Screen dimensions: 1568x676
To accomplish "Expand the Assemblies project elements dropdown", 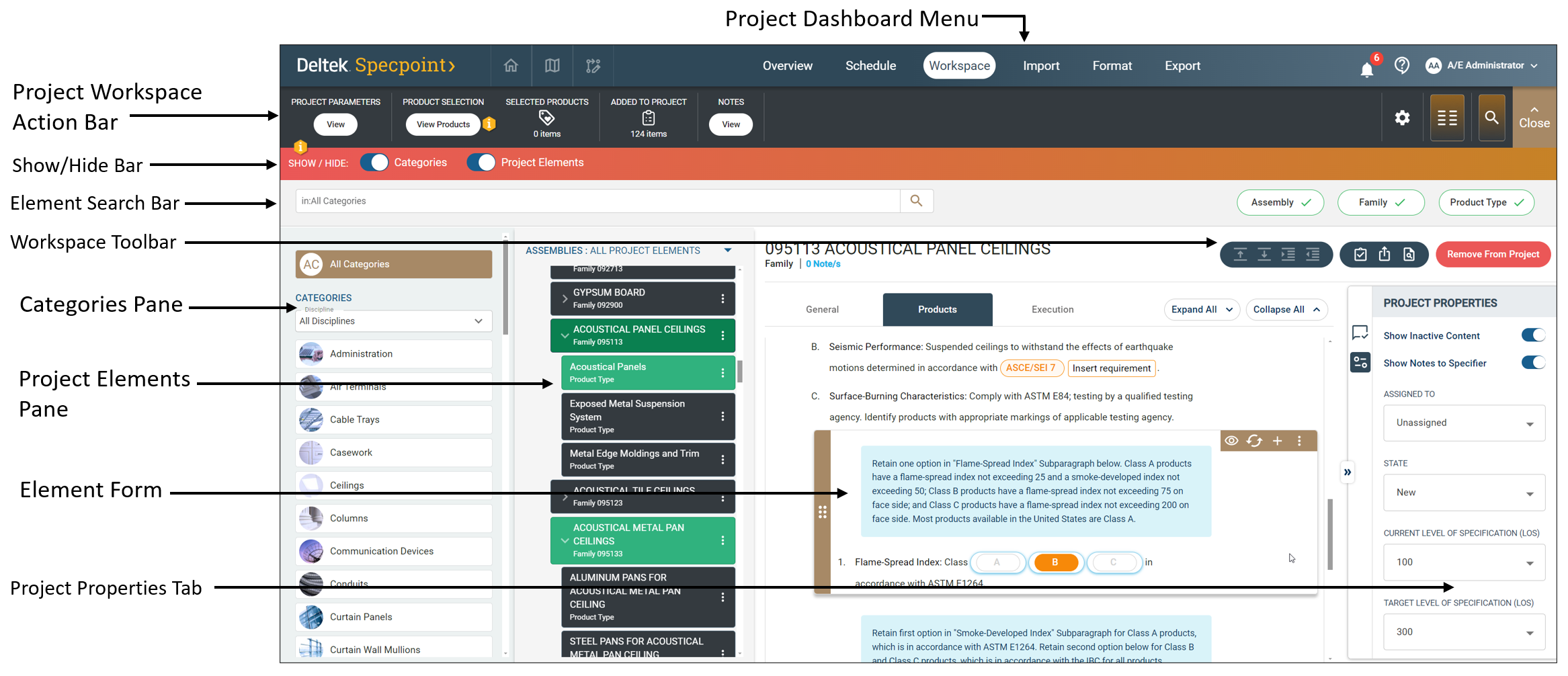I will [727, 251].
